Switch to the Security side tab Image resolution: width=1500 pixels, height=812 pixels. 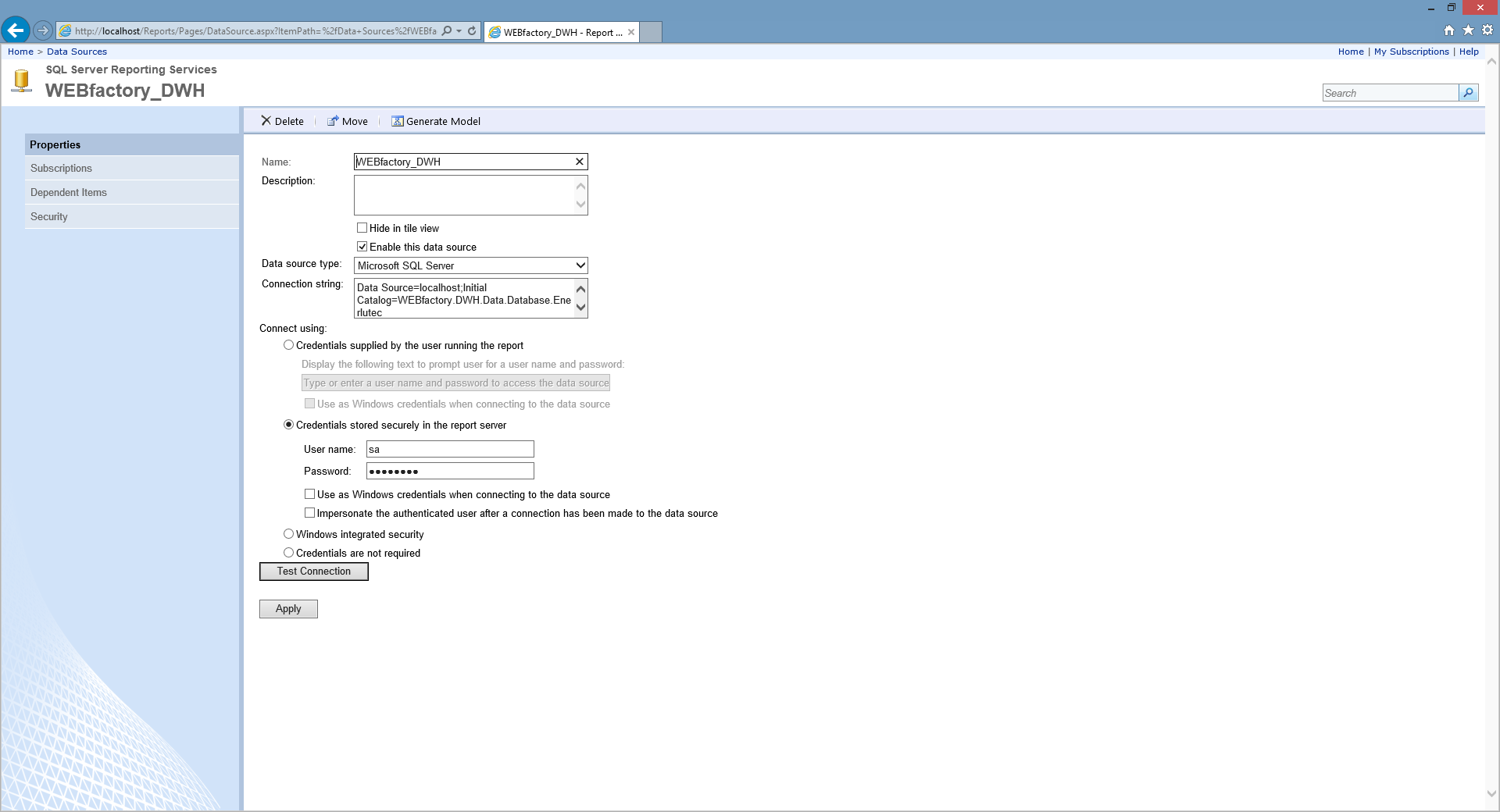[49, 217]
